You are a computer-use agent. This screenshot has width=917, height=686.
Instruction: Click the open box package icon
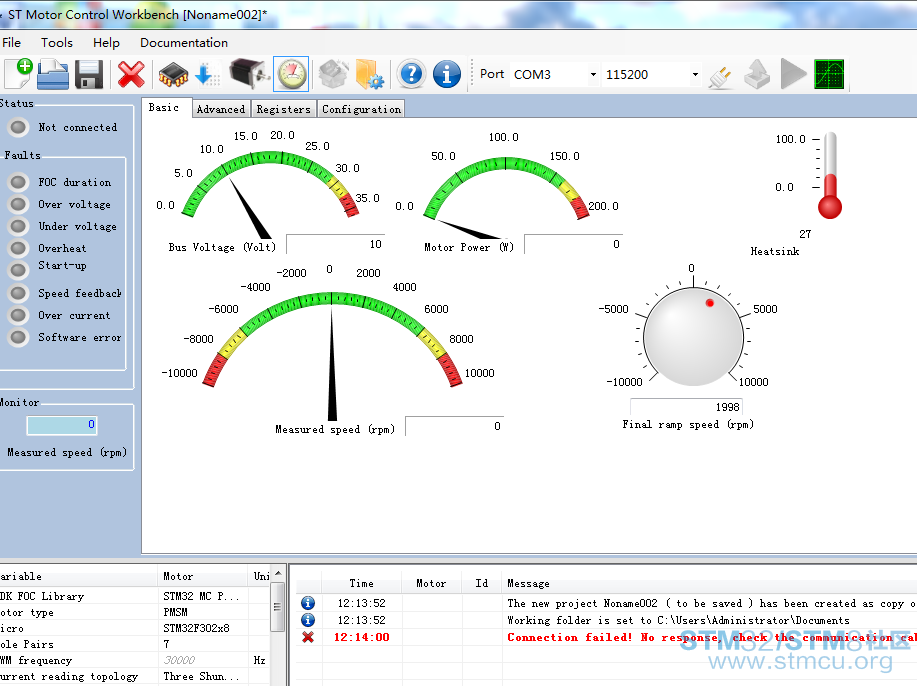click(x=333, y=74)
